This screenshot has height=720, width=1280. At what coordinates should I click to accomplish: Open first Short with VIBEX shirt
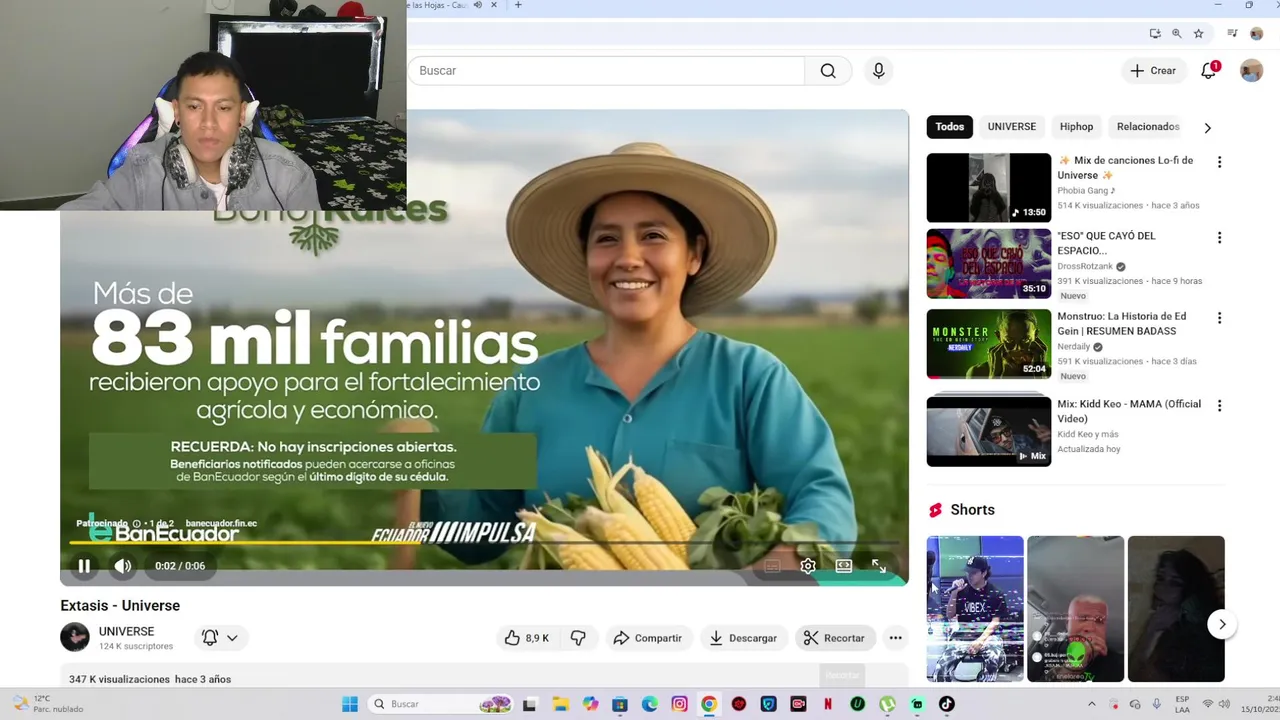[x=975, y=609]
